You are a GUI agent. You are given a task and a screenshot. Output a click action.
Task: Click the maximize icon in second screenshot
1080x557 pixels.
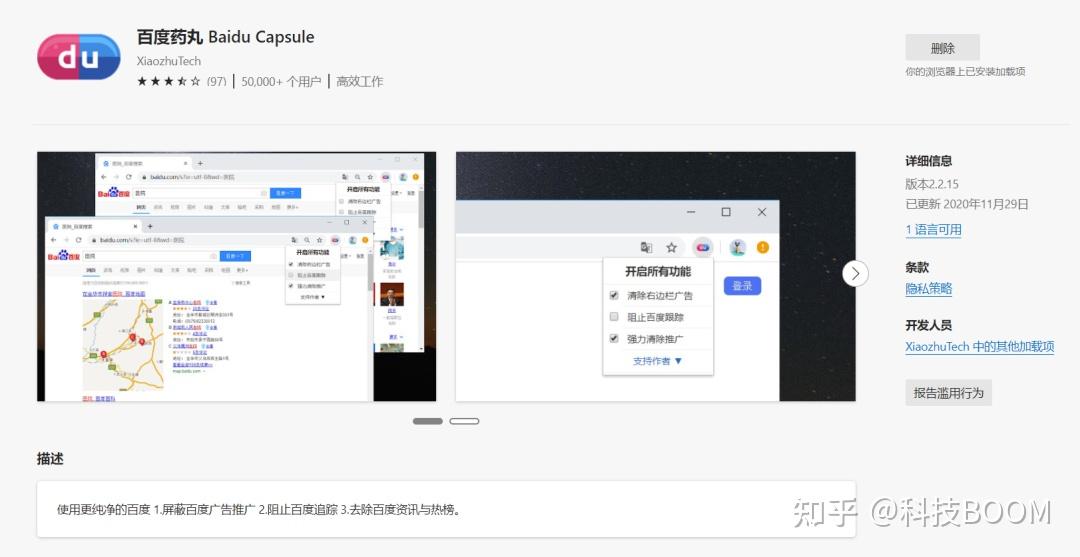726,212
